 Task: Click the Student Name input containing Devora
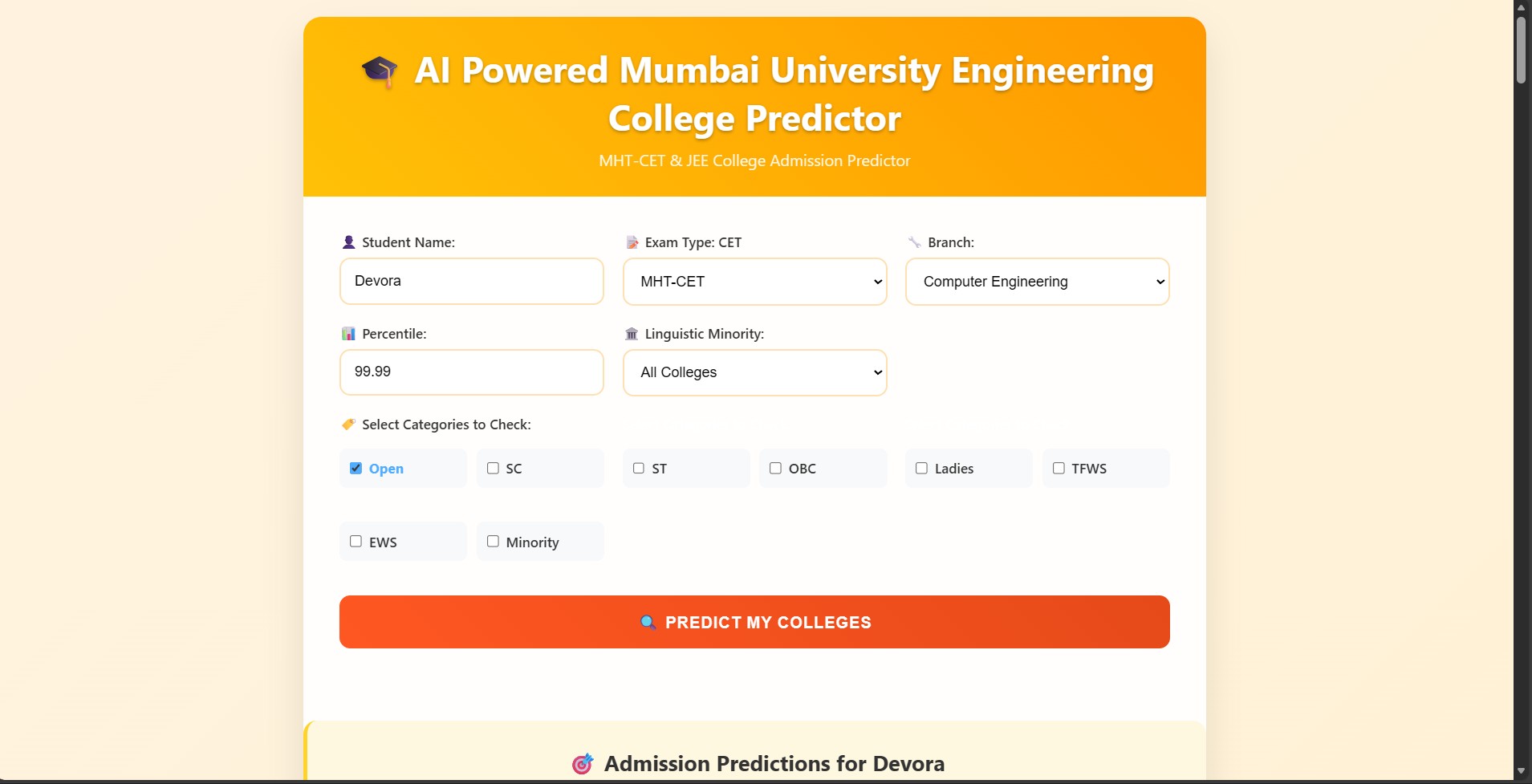point(471,282)
